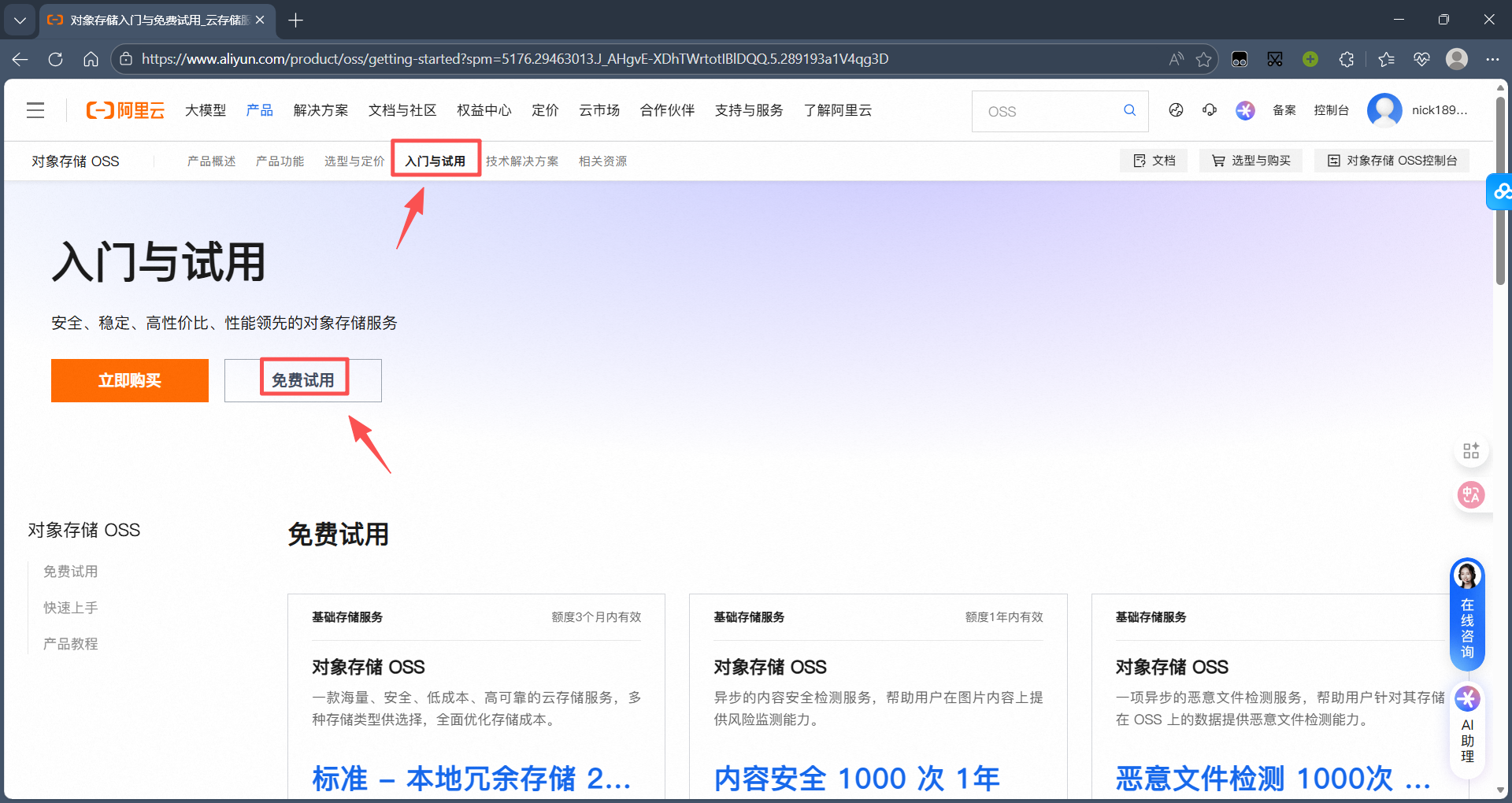
Task: Open the purple AI assistant icon in header
Action: point(1245,110)
